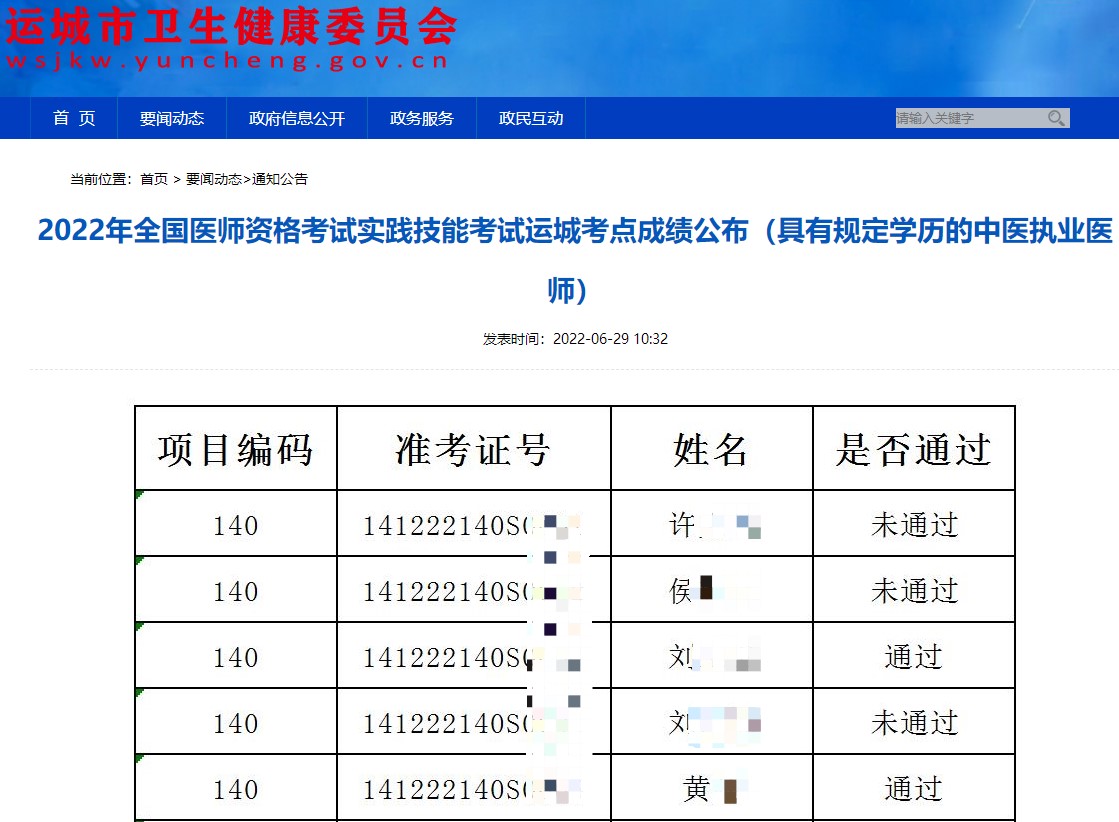Click the 运城市卫生健康委员会 site title

tap(231, 27)
